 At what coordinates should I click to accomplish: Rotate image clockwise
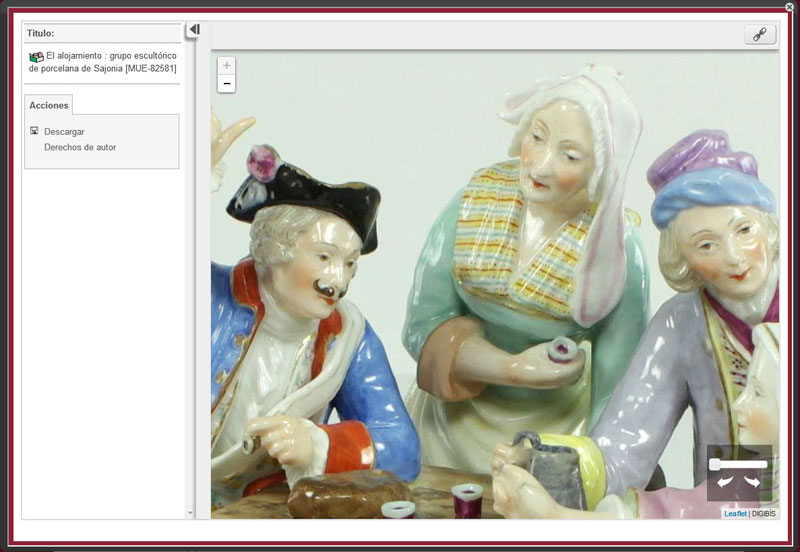752,482
